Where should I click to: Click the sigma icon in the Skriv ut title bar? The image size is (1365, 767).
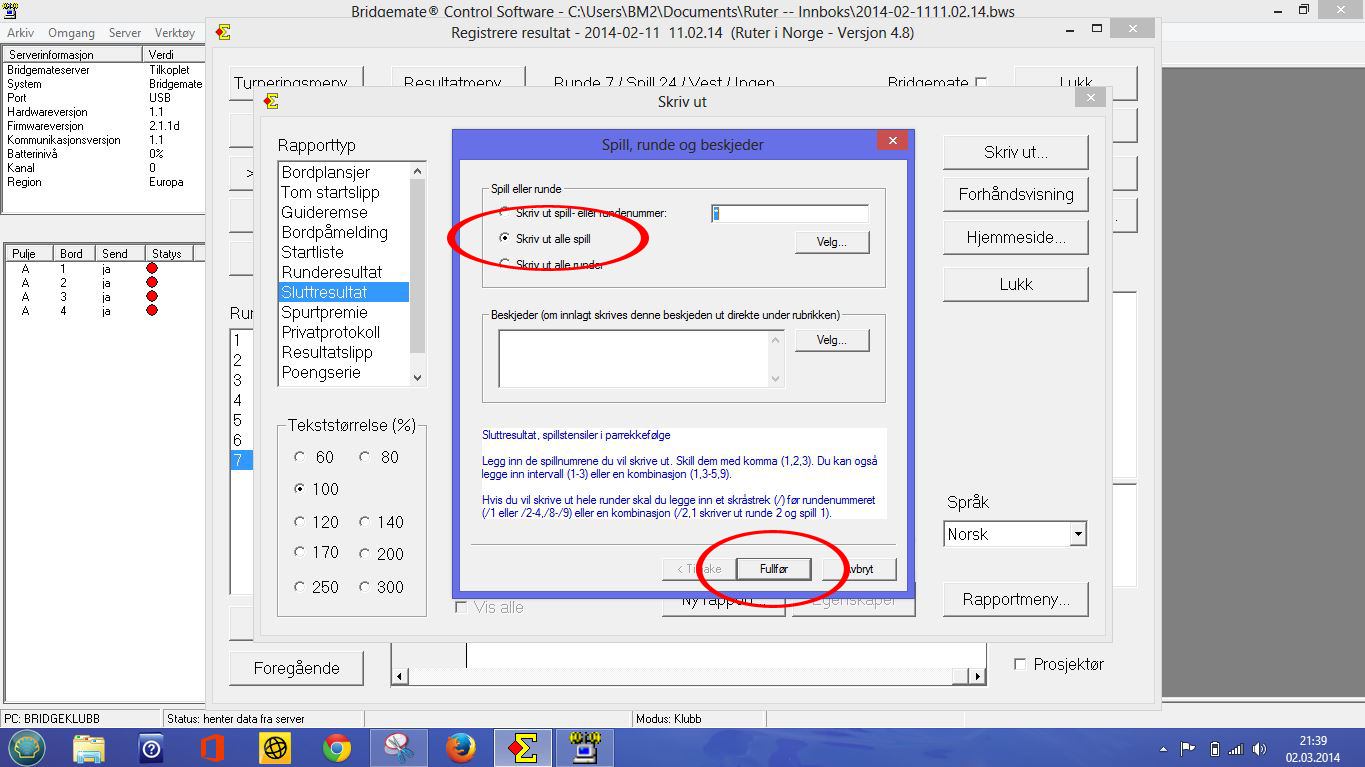pos(271,101)
